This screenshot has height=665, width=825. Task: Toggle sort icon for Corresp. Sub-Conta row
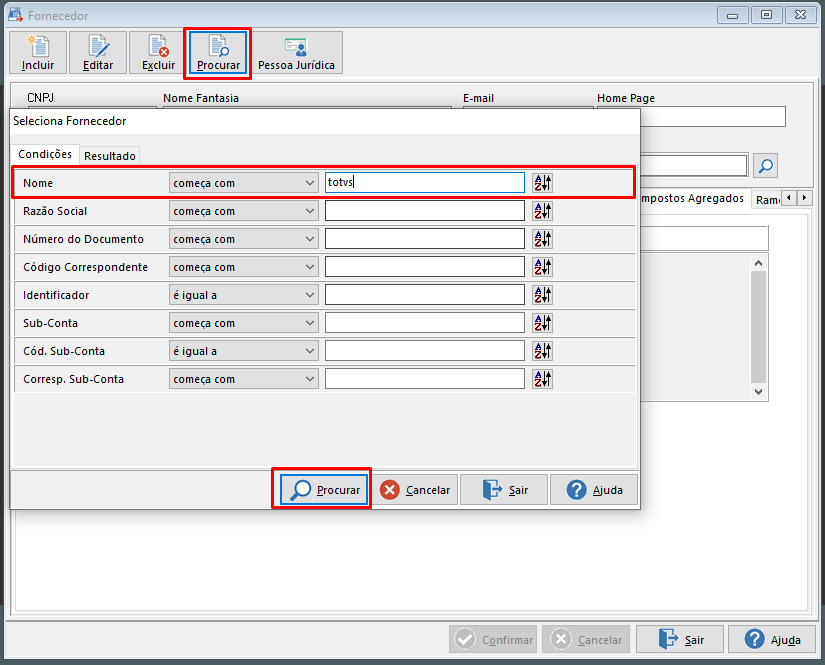tap(542, 379)
